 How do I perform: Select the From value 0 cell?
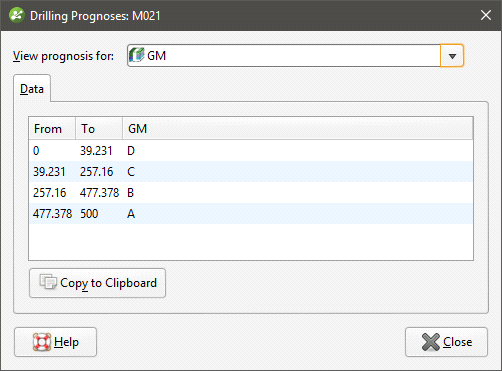click(x=36, y=151)
